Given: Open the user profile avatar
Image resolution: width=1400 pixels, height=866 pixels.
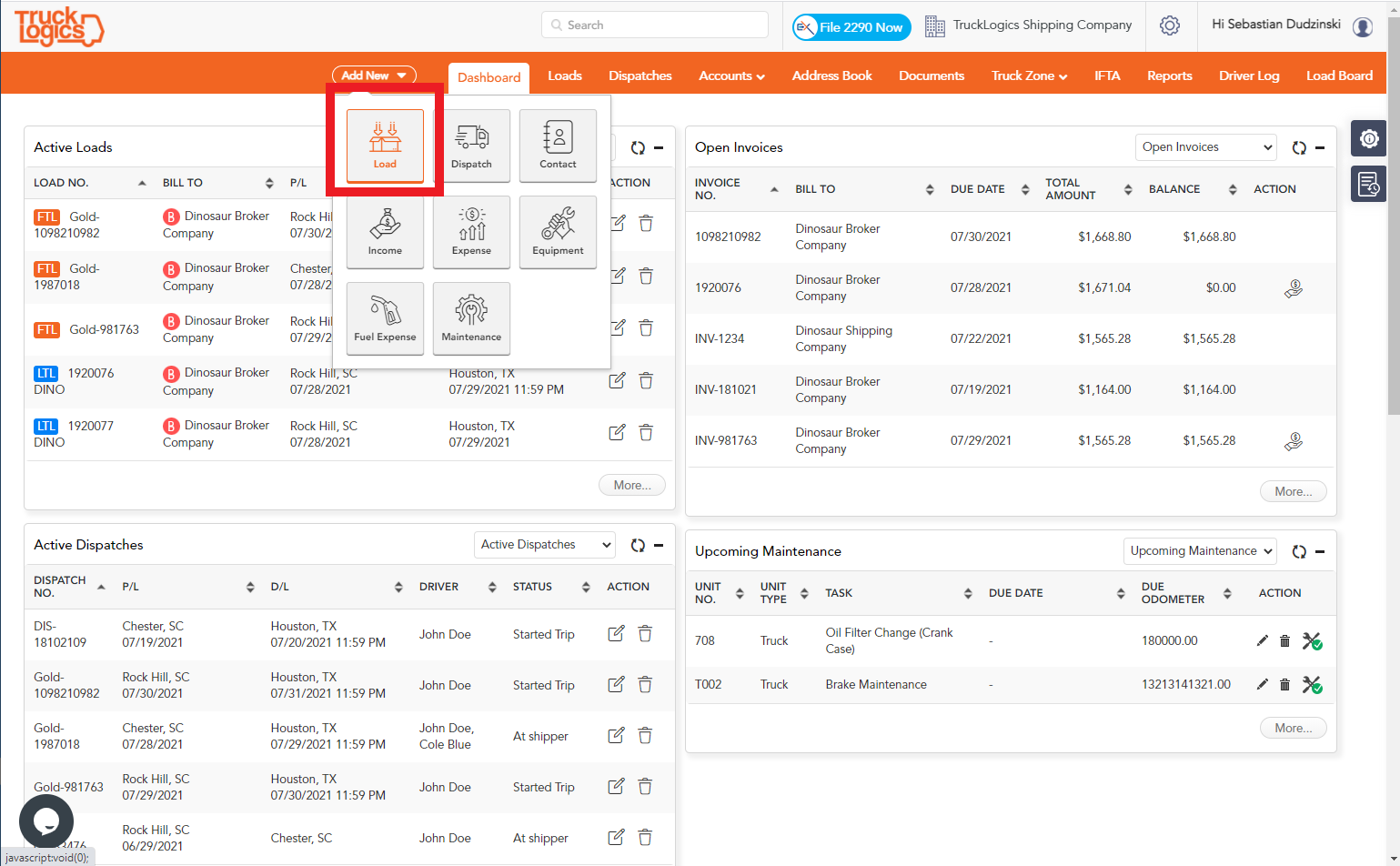Looking at the screenshot, I should tap(1363, 26).
